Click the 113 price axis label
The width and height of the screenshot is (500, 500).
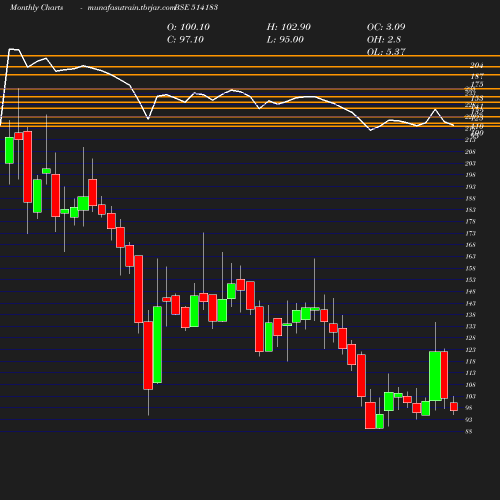(x=470, y=373)
